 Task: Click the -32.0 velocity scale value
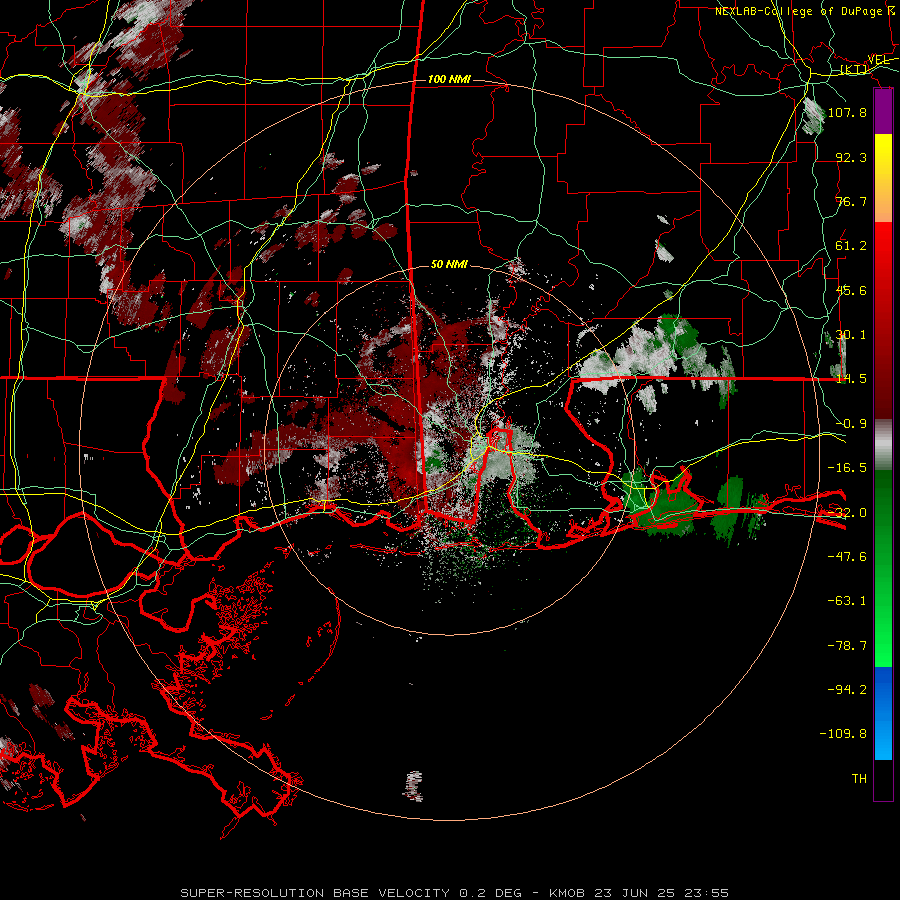tap(847, 513)
